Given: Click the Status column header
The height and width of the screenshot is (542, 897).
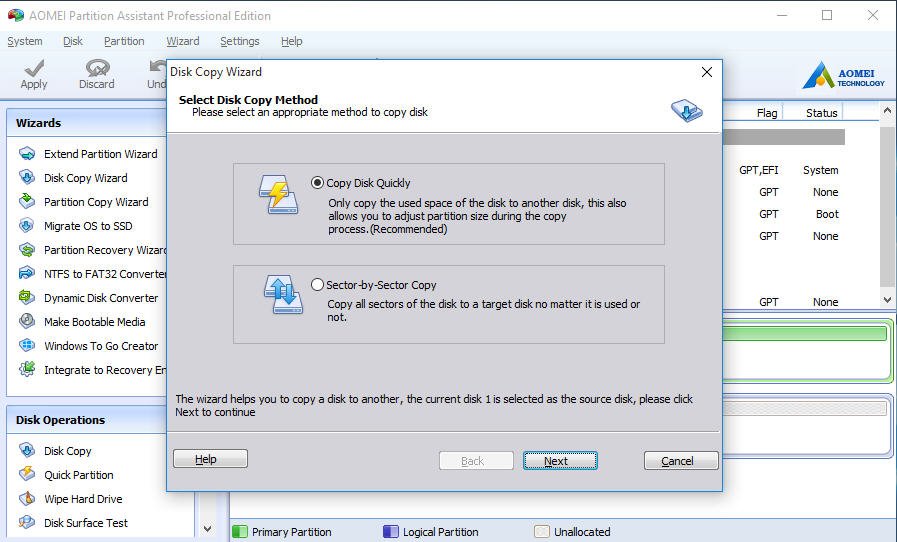Looking at the screenshot, I should [x=821, y=113].
